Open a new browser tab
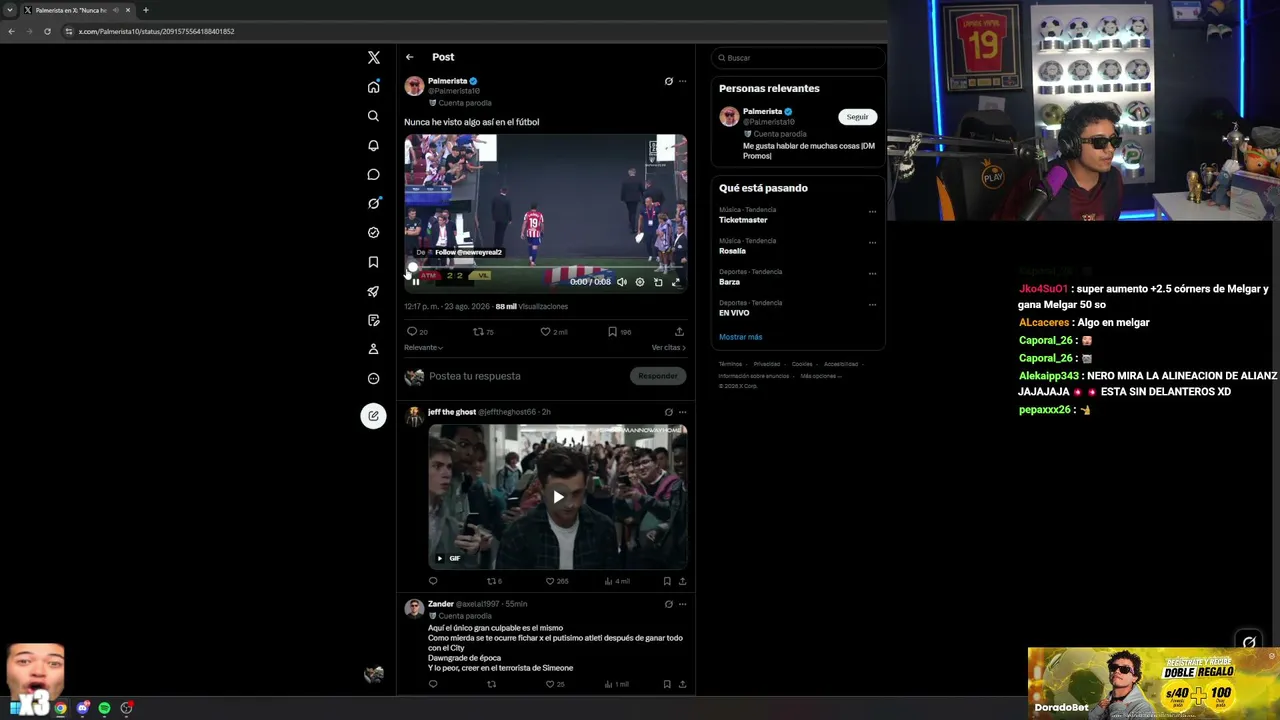This screenshot has width=1280, height=720. 146,10
